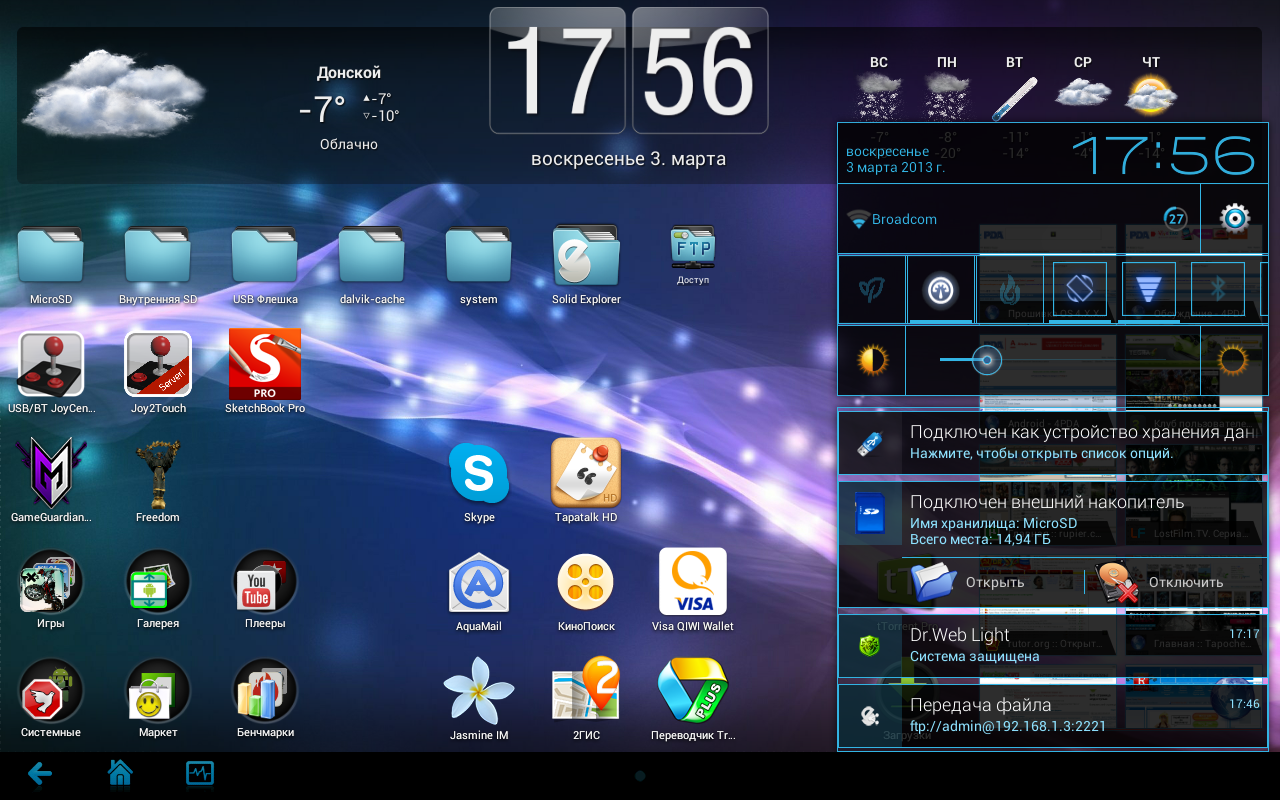The width and height of the screenshot is (1280, 800).
Task: Open the GameGuardian app
Action: tap(51, 473)
